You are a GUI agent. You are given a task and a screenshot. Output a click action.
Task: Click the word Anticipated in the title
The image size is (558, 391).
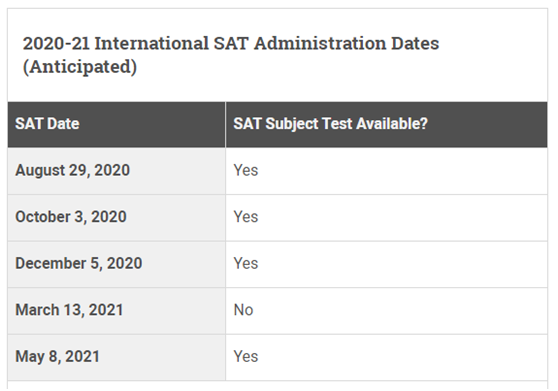pos(80,67)
